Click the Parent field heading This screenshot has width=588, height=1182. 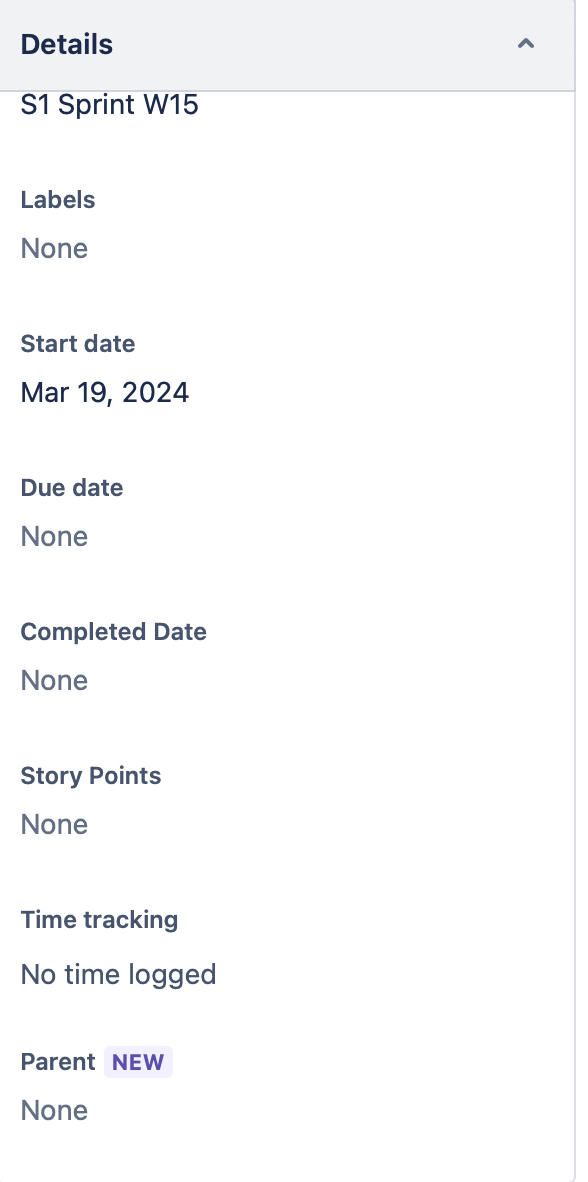click(x=58, y=1062)
